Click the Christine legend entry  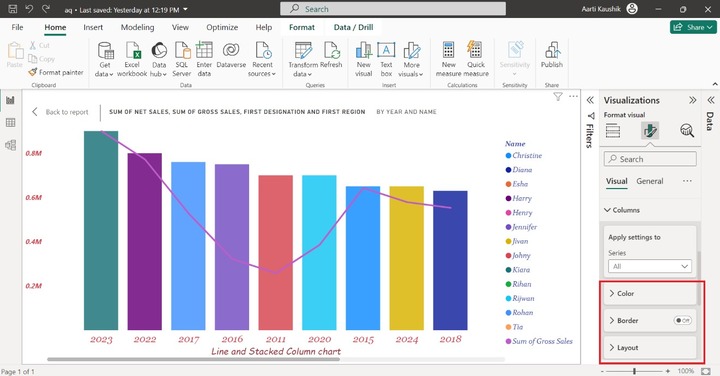click(523, 156)
